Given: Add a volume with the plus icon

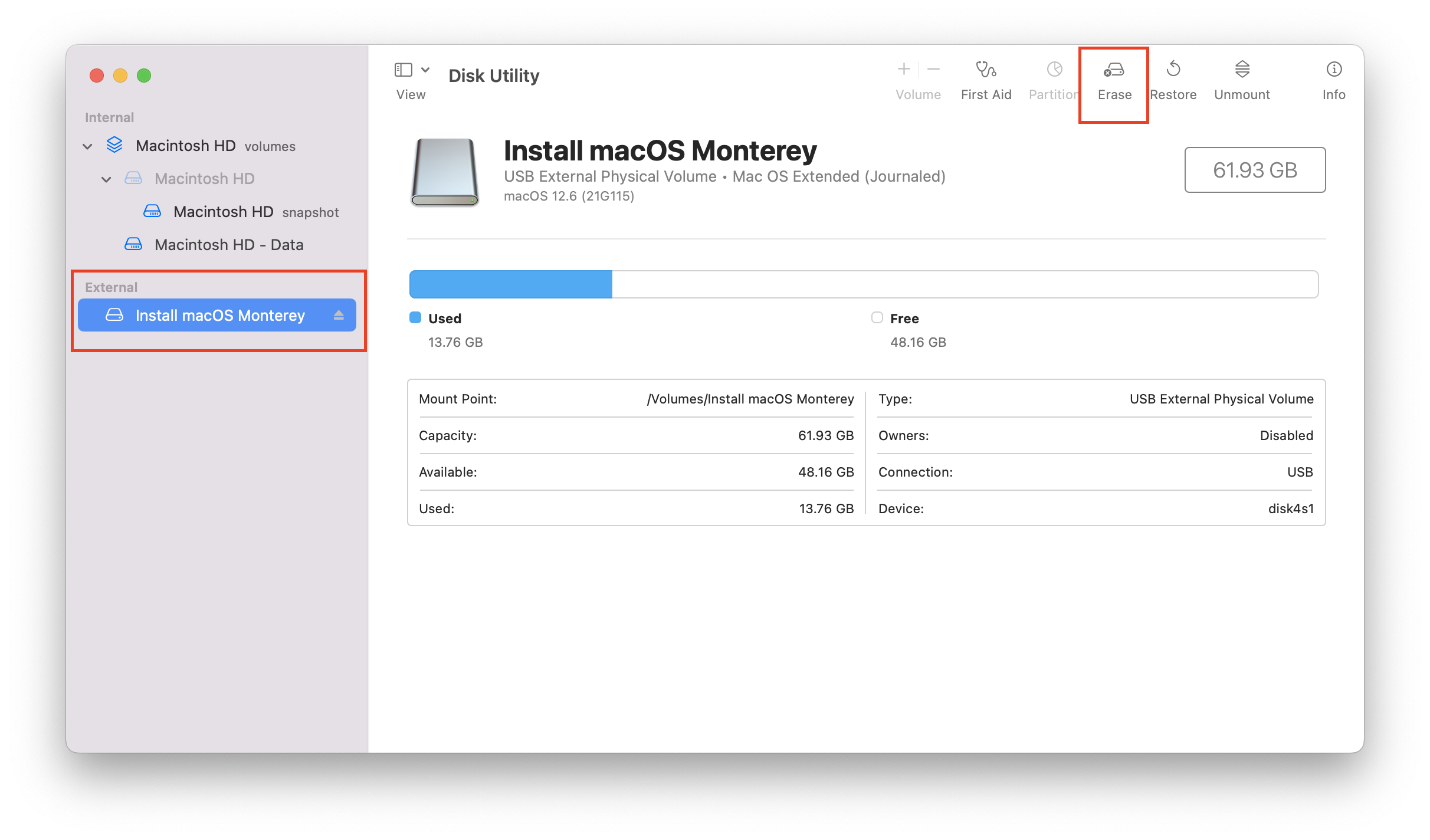Looking at the screenshot, I should [x=904, y=70].
